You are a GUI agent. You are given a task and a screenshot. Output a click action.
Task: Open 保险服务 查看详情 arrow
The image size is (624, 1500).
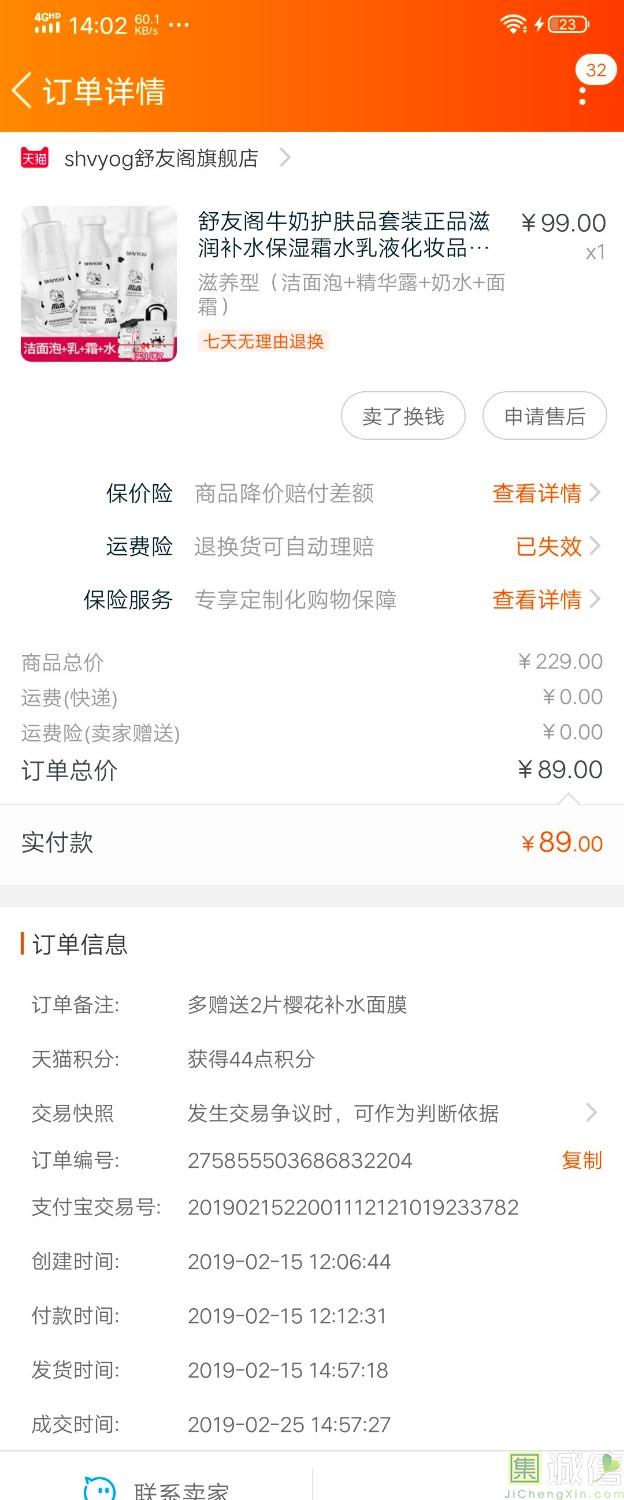click(595, 600)
